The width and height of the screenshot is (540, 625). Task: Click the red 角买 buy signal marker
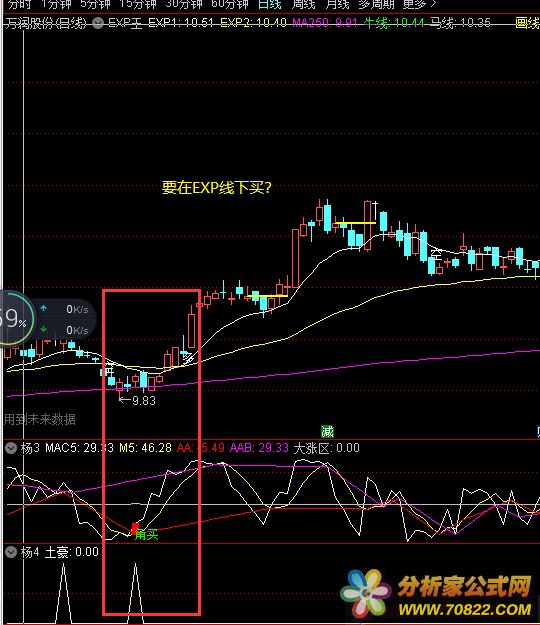point(135,529)
